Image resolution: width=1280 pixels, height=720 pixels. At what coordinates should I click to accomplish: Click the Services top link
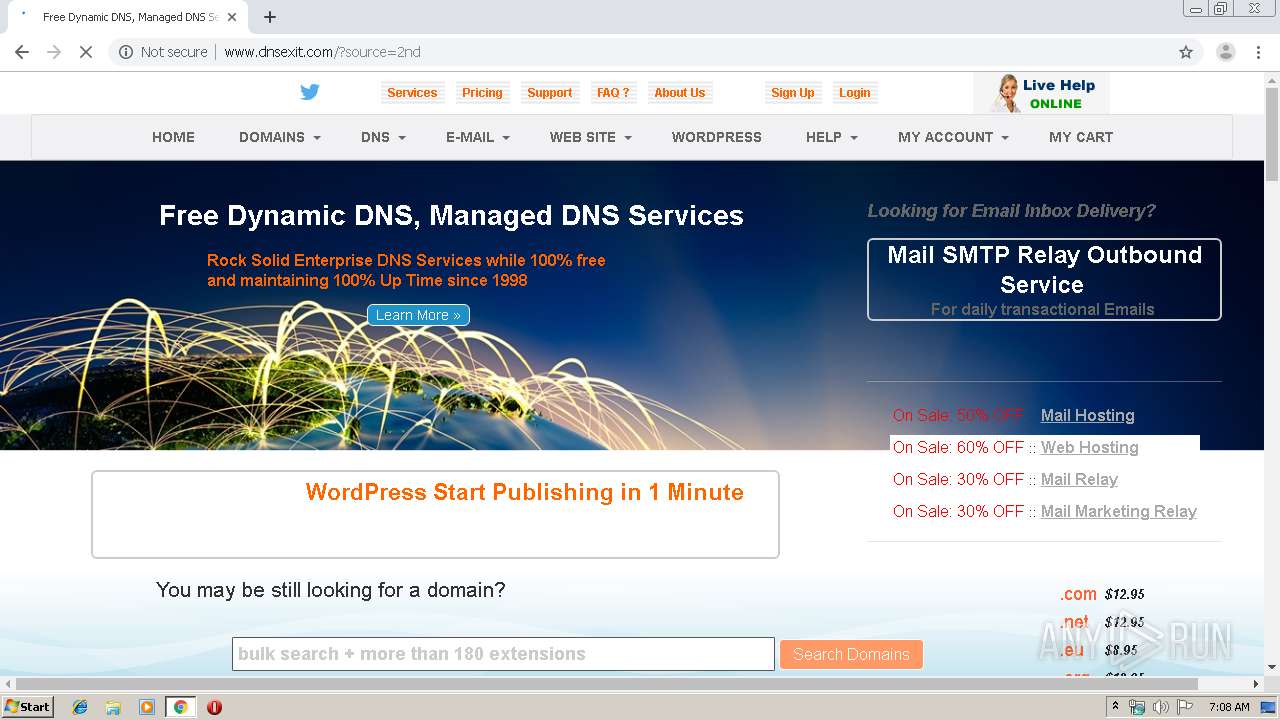[412, 93]
